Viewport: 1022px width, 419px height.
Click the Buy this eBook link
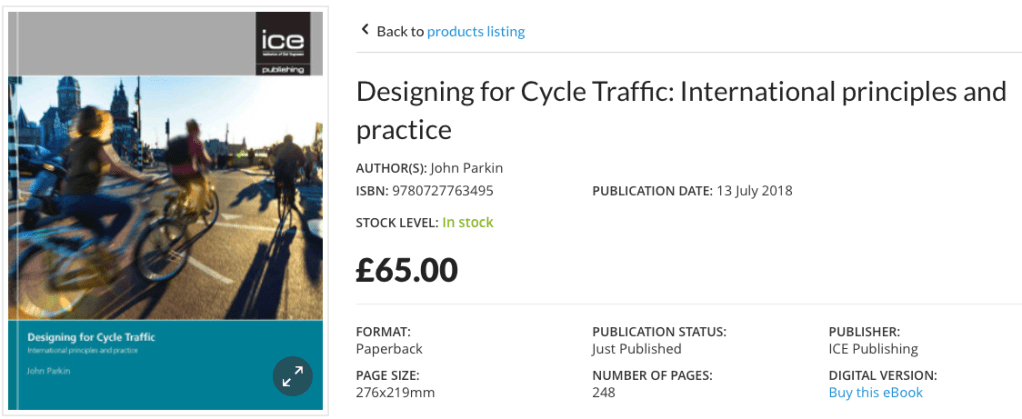point(875,392)
